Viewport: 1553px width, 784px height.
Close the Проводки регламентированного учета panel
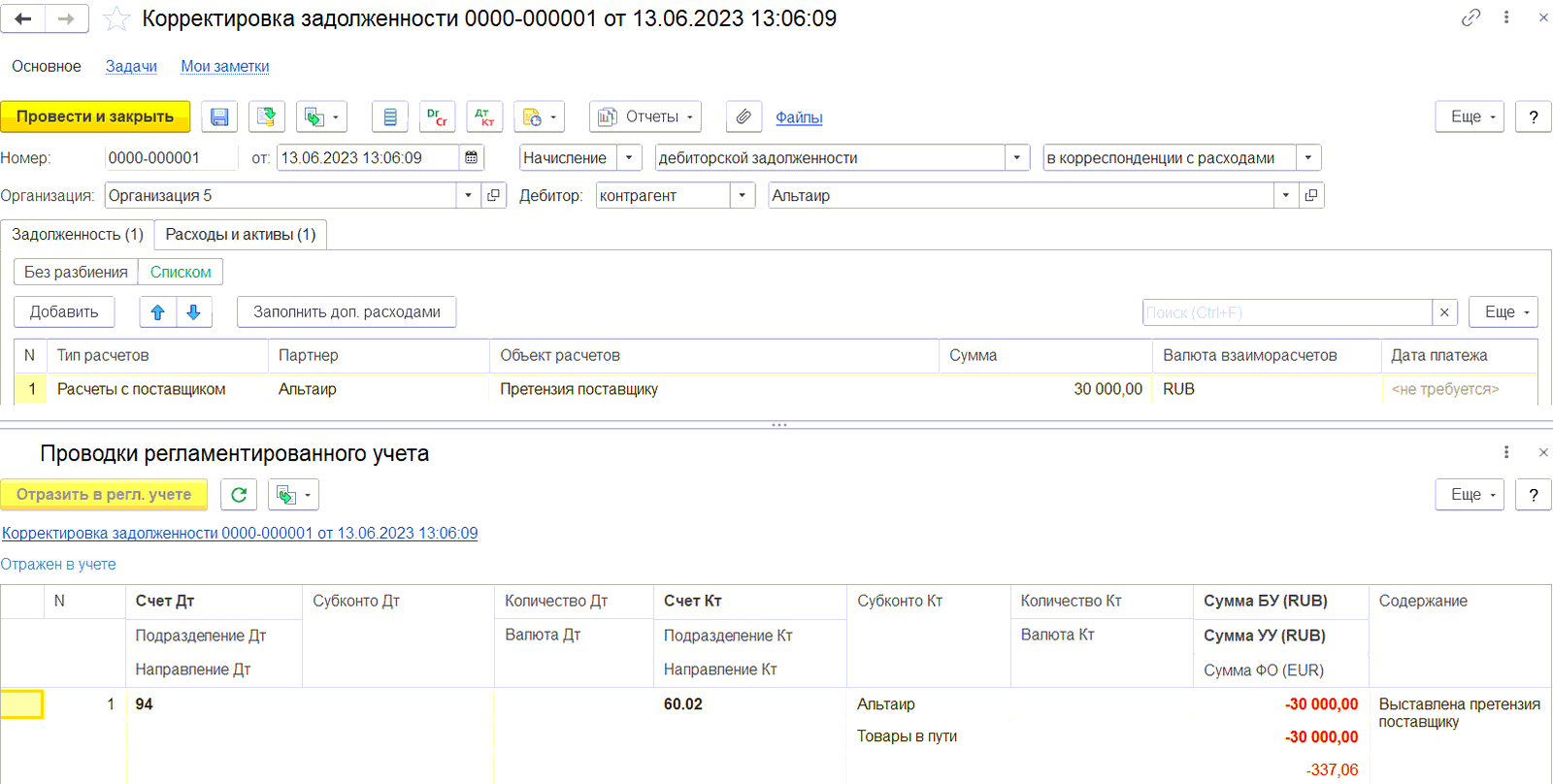click(x=1543, y=452)
